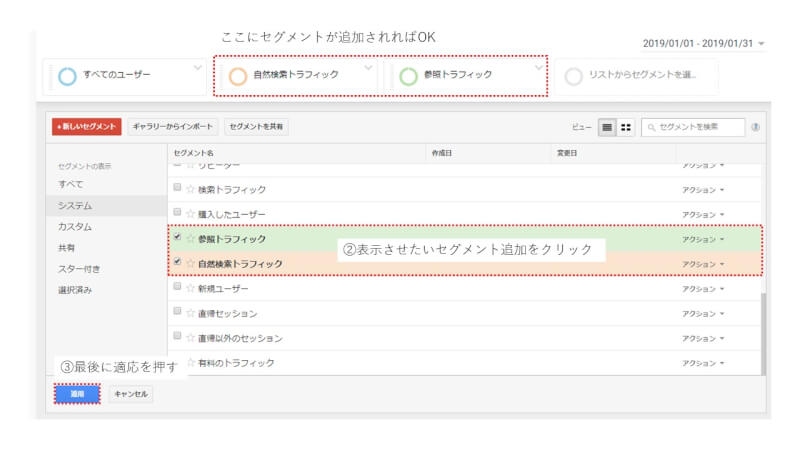Viewport: 800px width, 450px height.
Task: Star the 検索トラフィック segment
Action: pos(190,189)
